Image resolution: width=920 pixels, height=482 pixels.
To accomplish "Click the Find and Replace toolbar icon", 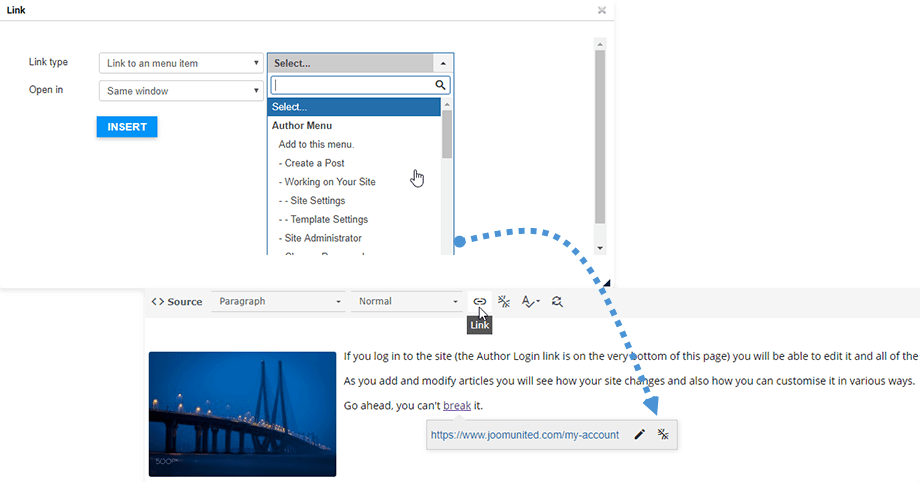I will click(557, 301).
